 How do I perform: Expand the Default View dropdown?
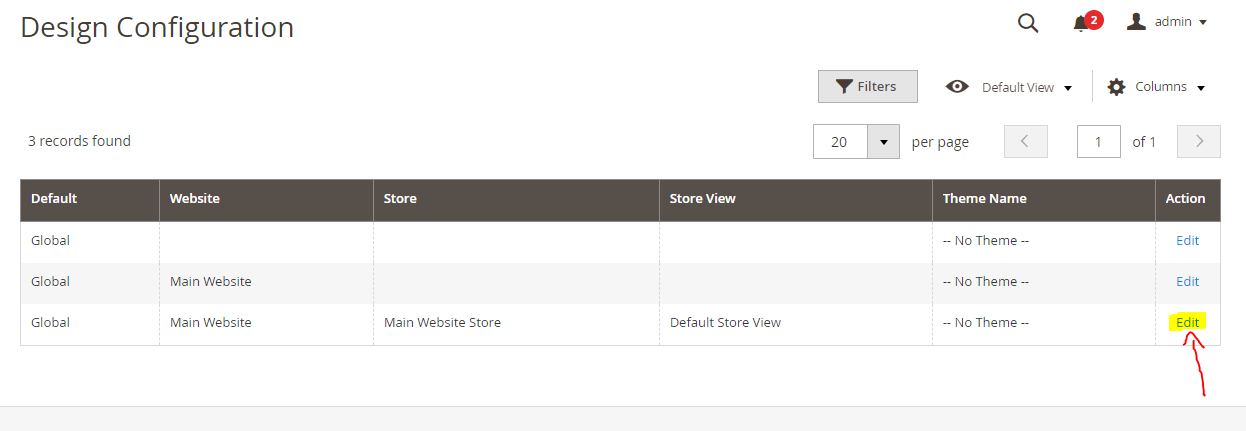(x=1068, y=88)
